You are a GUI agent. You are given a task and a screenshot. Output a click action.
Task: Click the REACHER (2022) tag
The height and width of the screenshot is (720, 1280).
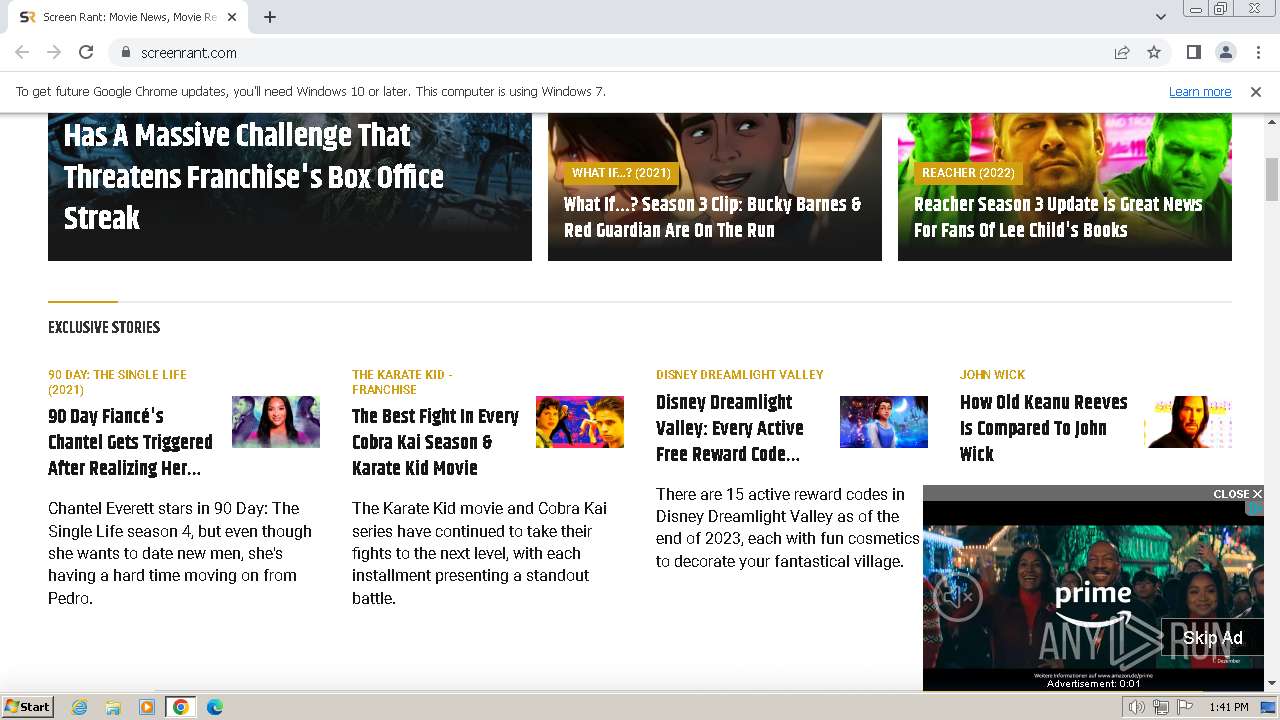point(968,173)
